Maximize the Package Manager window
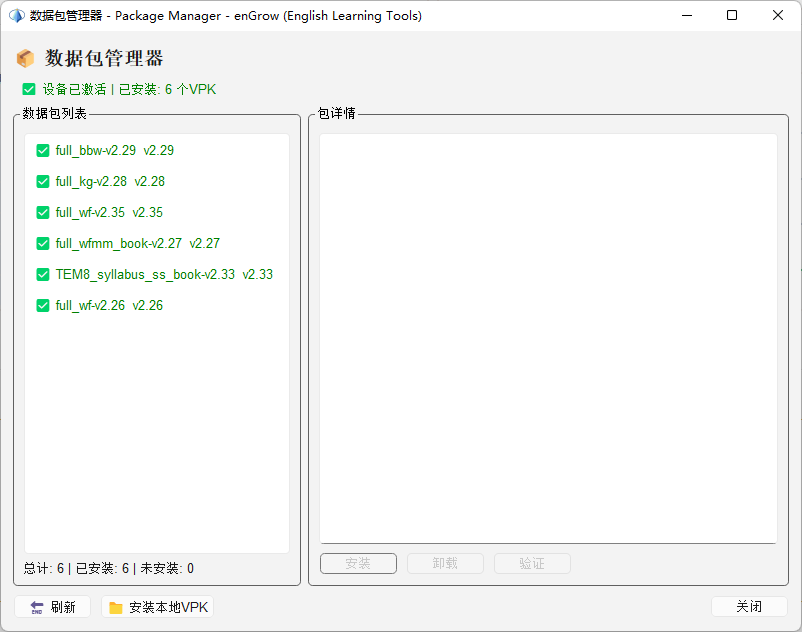Viewport: 802px width, 632px height. tap(732, 16)
